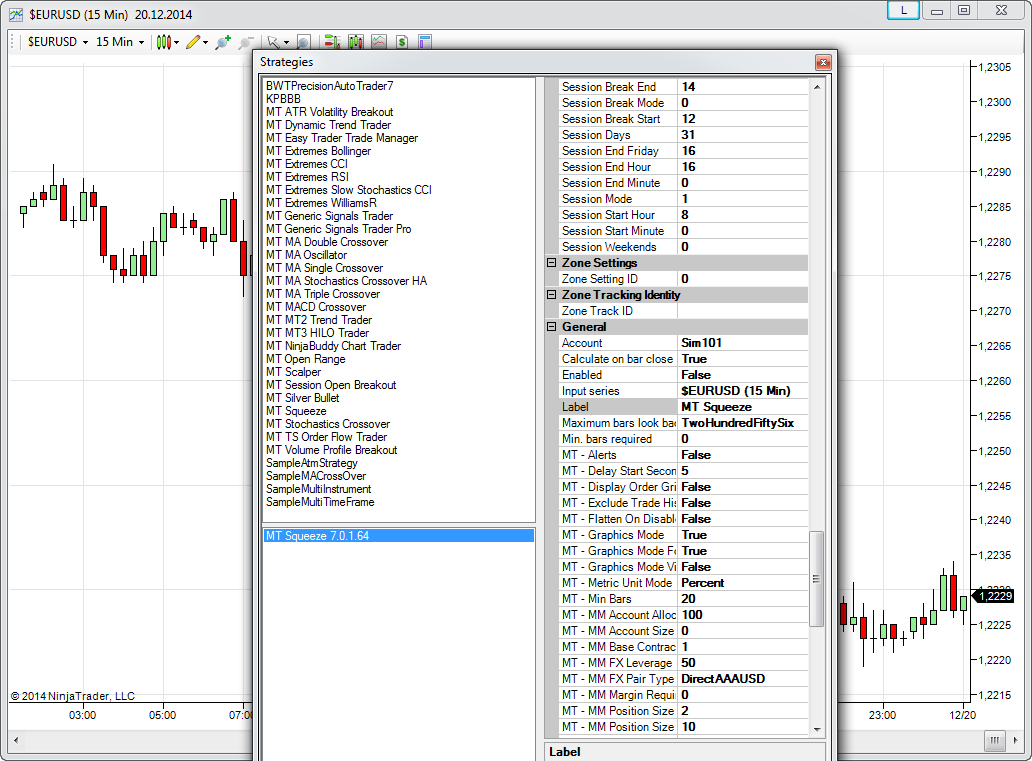Click the cursor pointer tool icon
Screen dimensions: 1032x761
coord(273,43)
